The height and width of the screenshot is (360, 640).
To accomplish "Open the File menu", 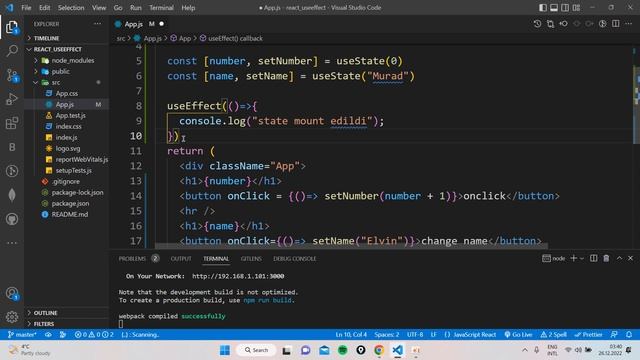I will 26,8.
